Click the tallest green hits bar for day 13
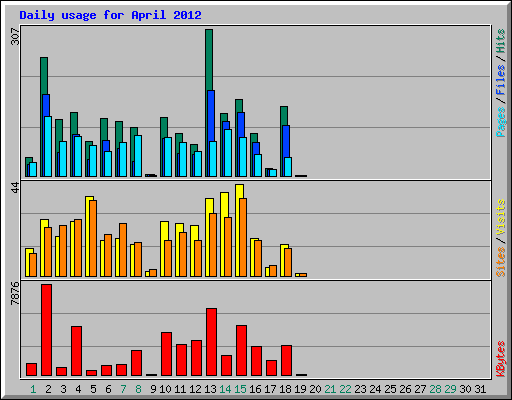 209,60
